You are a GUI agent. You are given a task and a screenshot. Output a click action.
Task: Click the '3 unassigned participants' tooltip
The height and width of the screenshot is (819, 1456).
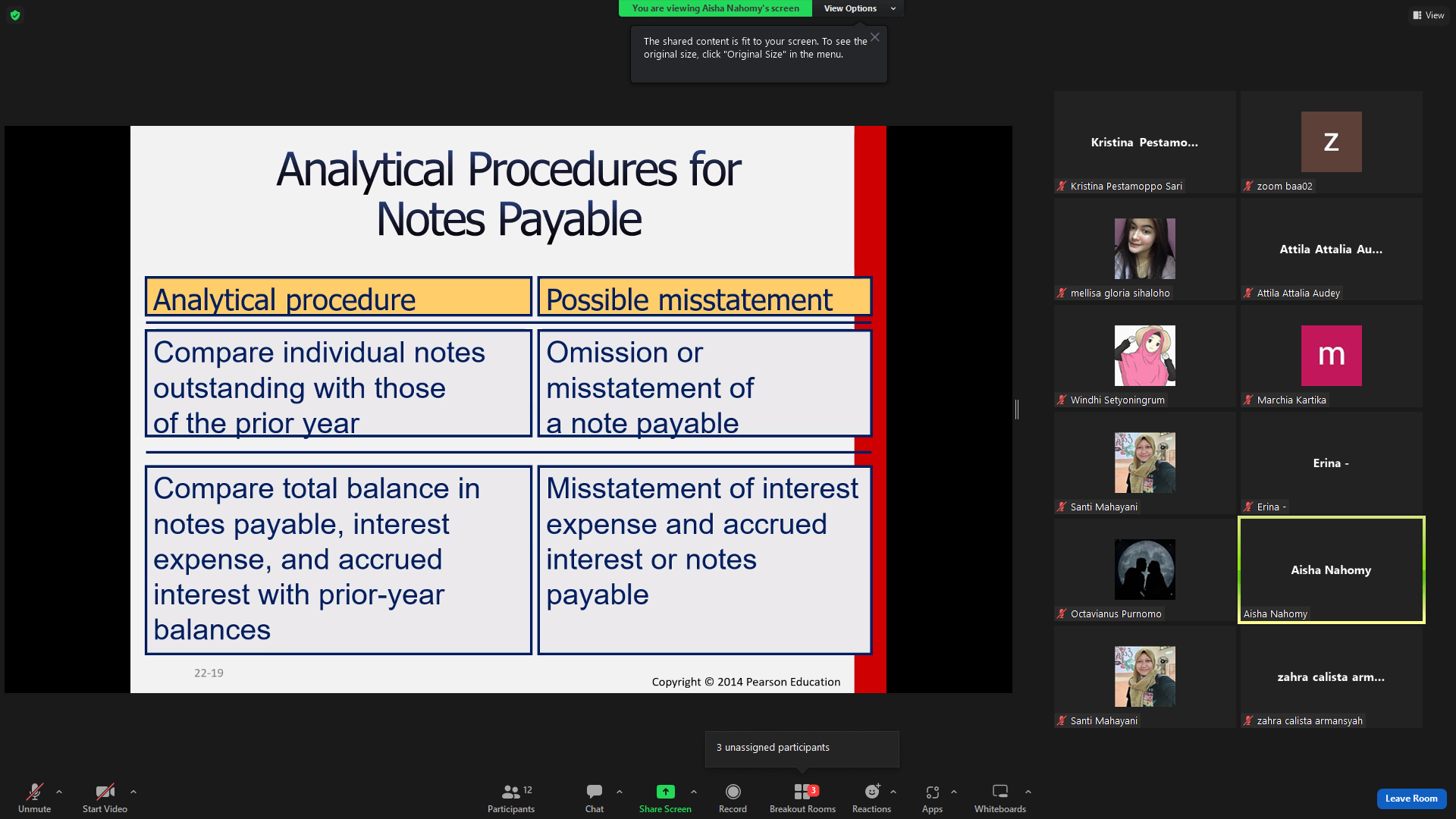(x=802, y=748)
